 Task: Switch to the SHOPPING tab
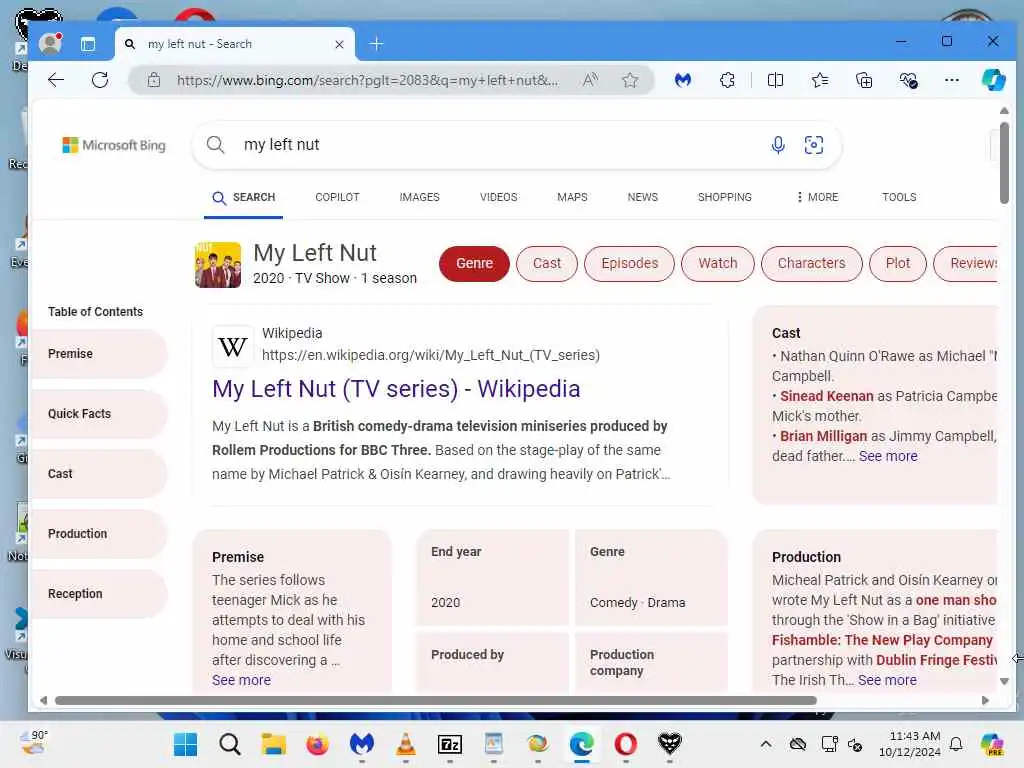point(724,197)
